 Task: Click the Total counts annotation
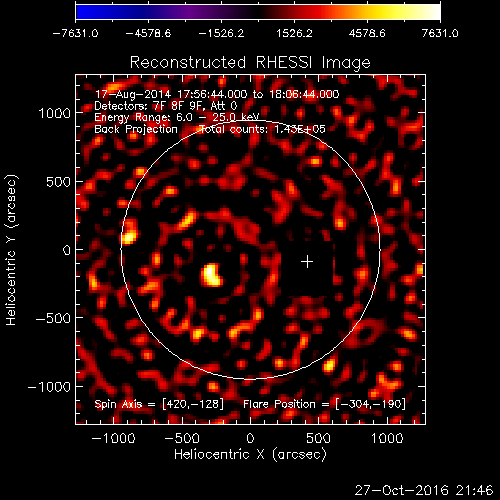pyautogui.click(x=263, y=129)
